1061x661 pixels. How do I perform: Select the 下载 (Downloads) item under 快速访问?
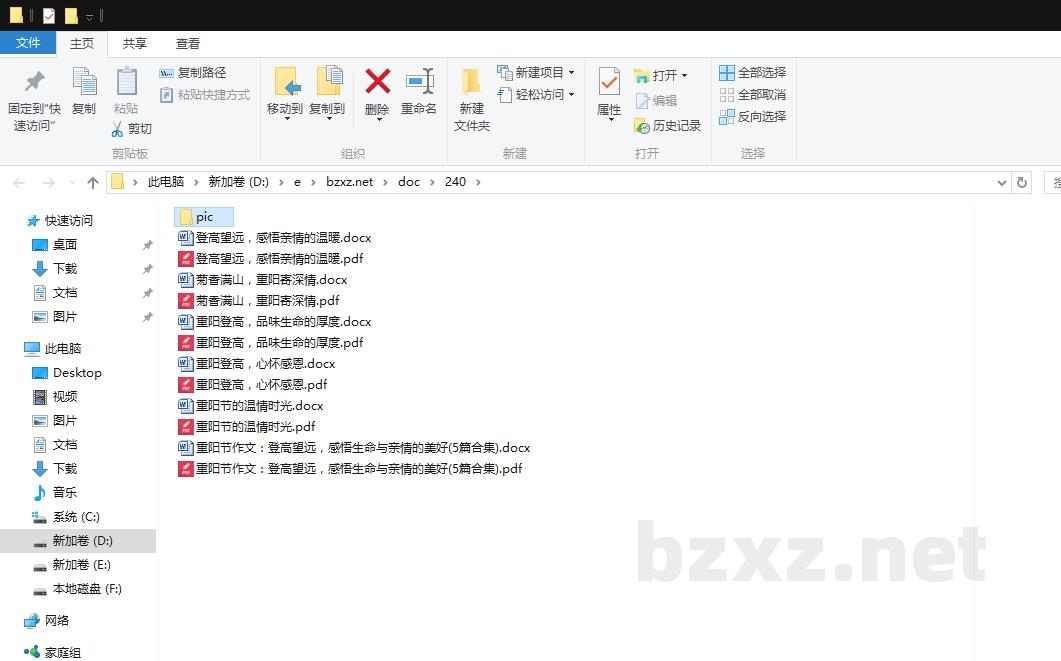point(66,268)
